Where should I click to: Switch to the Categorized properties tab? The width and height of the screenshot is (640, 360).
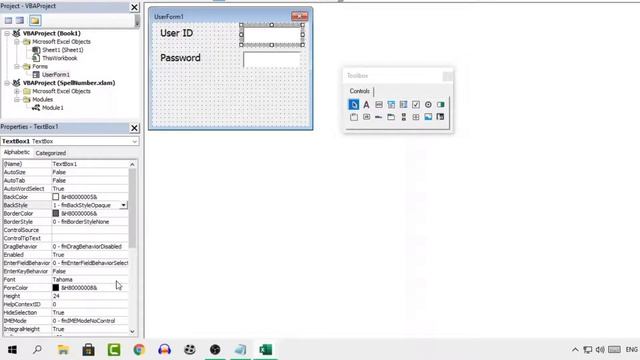click(x=51, y=153)
